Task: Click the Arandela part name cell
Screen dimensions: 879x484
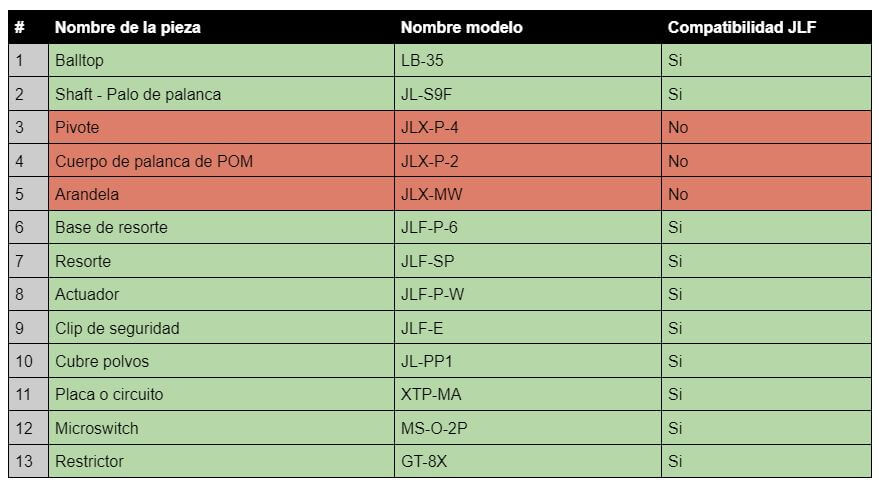Action: click(x=87, y=194)
